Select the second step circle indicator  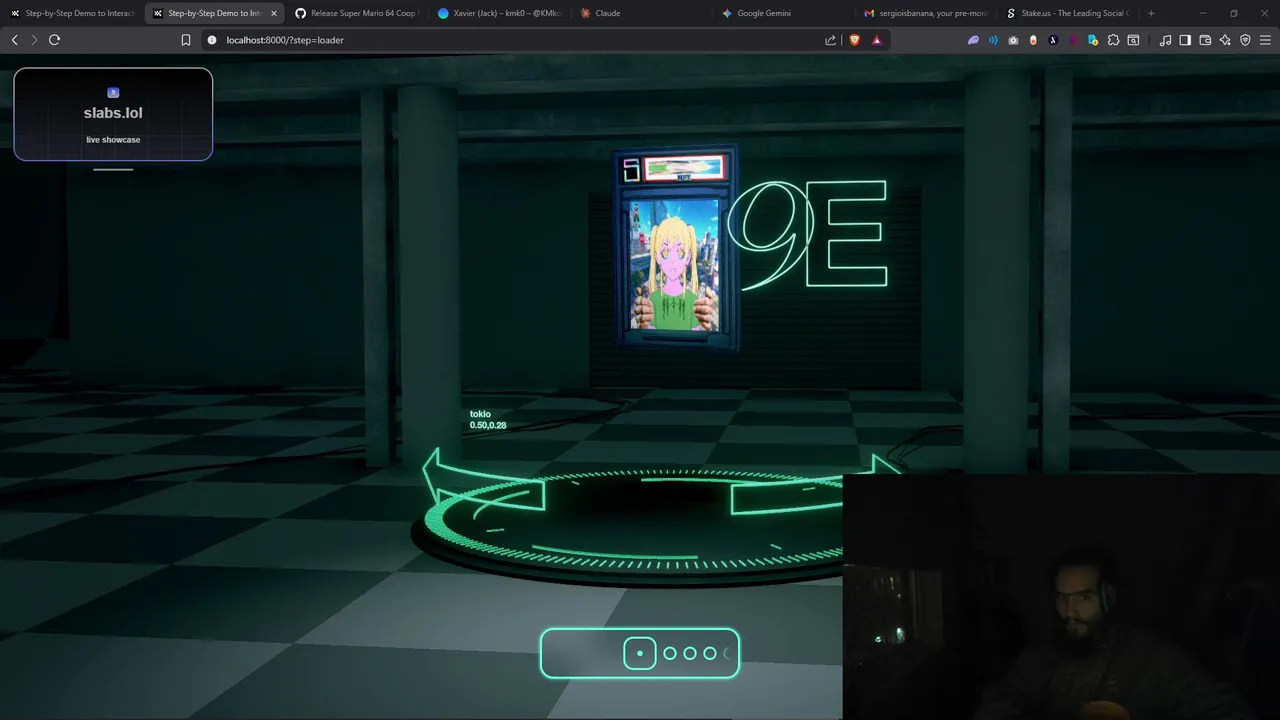tap(670, 653)
